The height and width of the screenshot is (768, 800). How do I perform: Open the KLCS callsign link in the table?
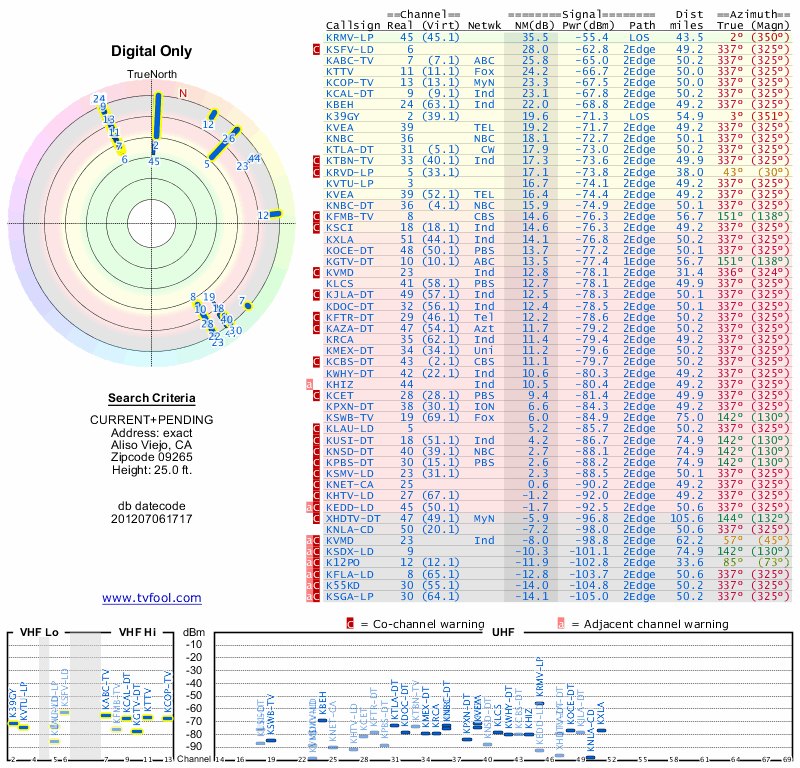coord(339,284)
